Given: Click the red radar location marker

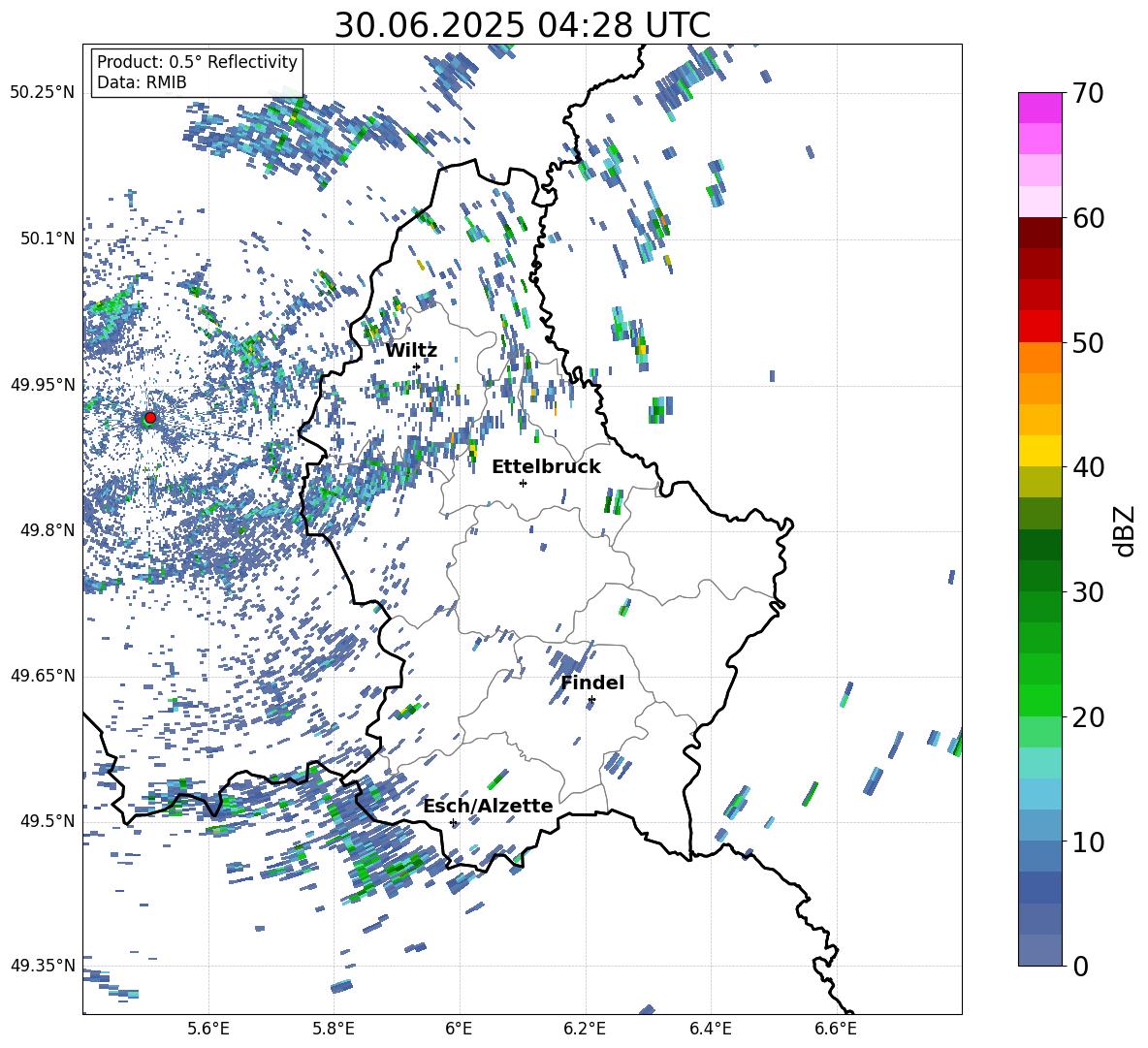Looking at the screenshot, I should point(150,418).
